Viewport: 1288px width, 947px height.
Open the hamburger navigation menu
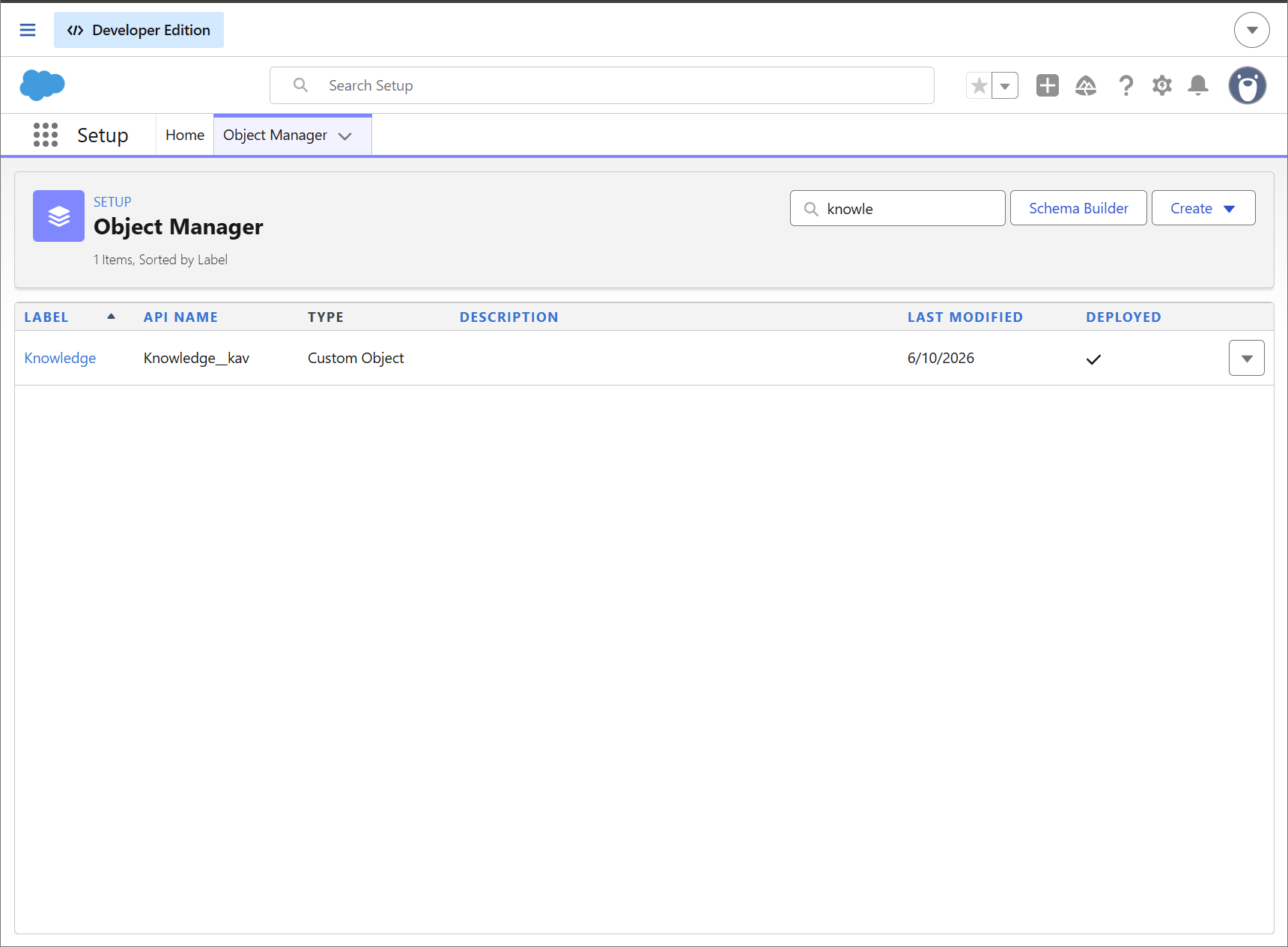pyautogui.click(x=28, y=30)
